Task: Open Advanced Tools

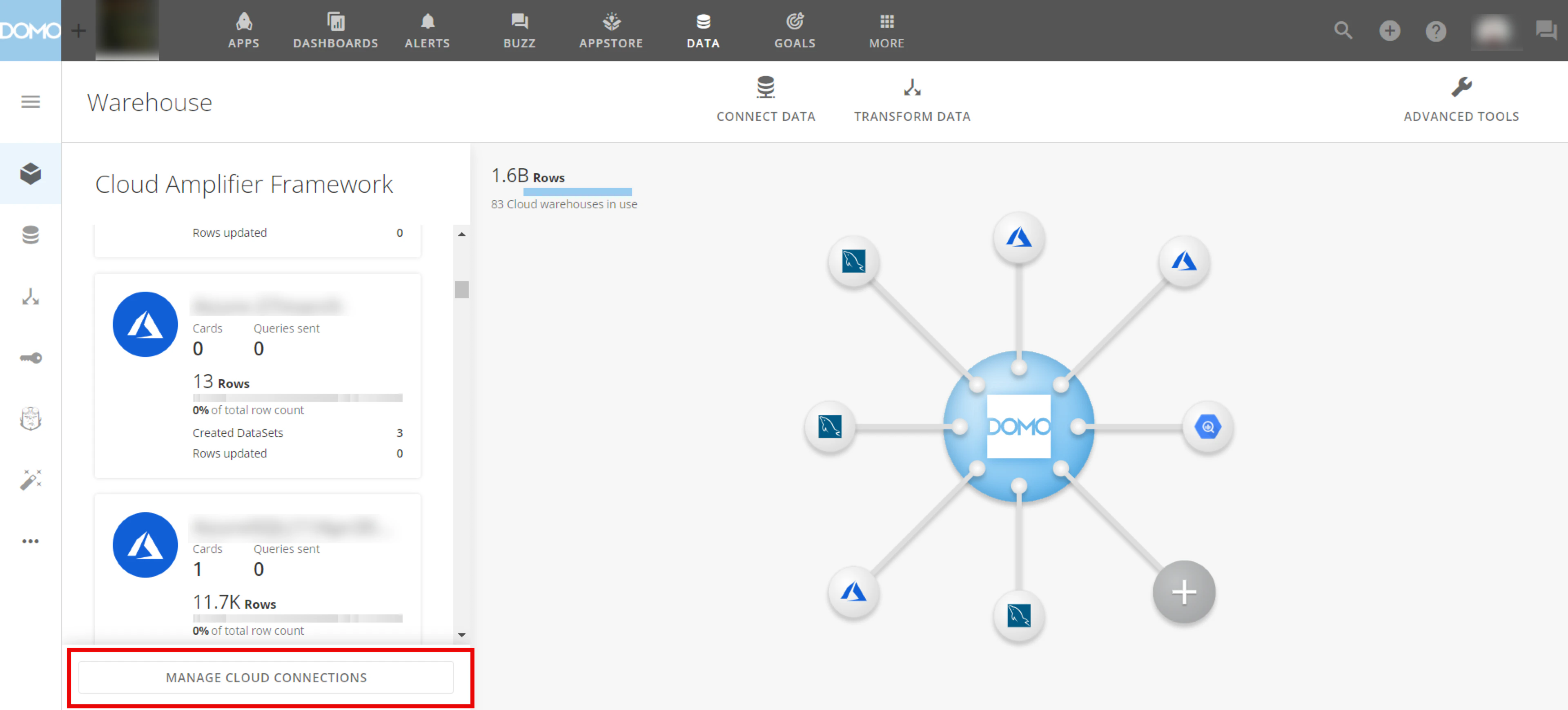Action: pos(1461,99)
